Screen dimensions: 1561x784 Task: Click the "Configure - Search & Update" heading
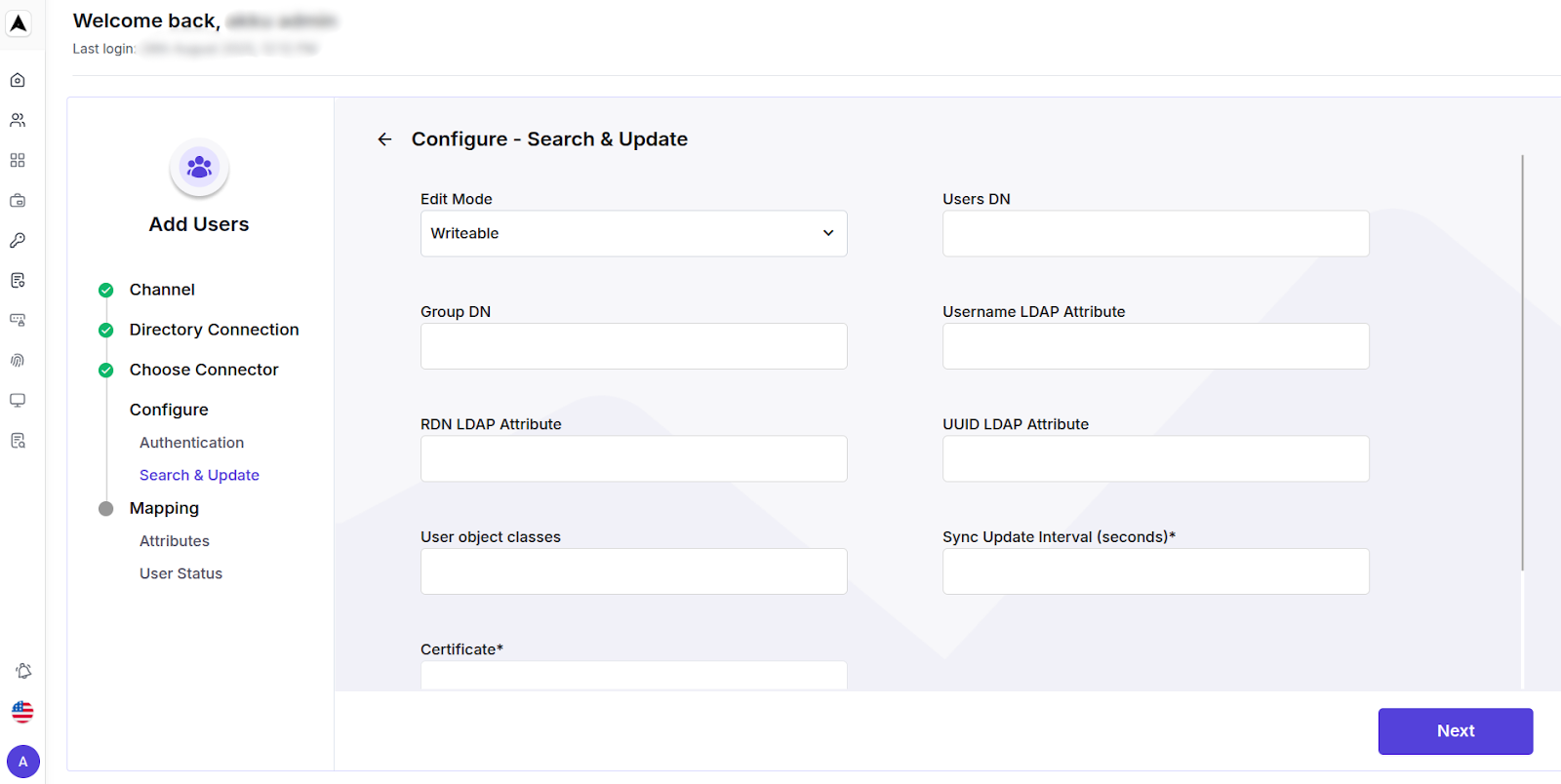(x=549, y=139)
